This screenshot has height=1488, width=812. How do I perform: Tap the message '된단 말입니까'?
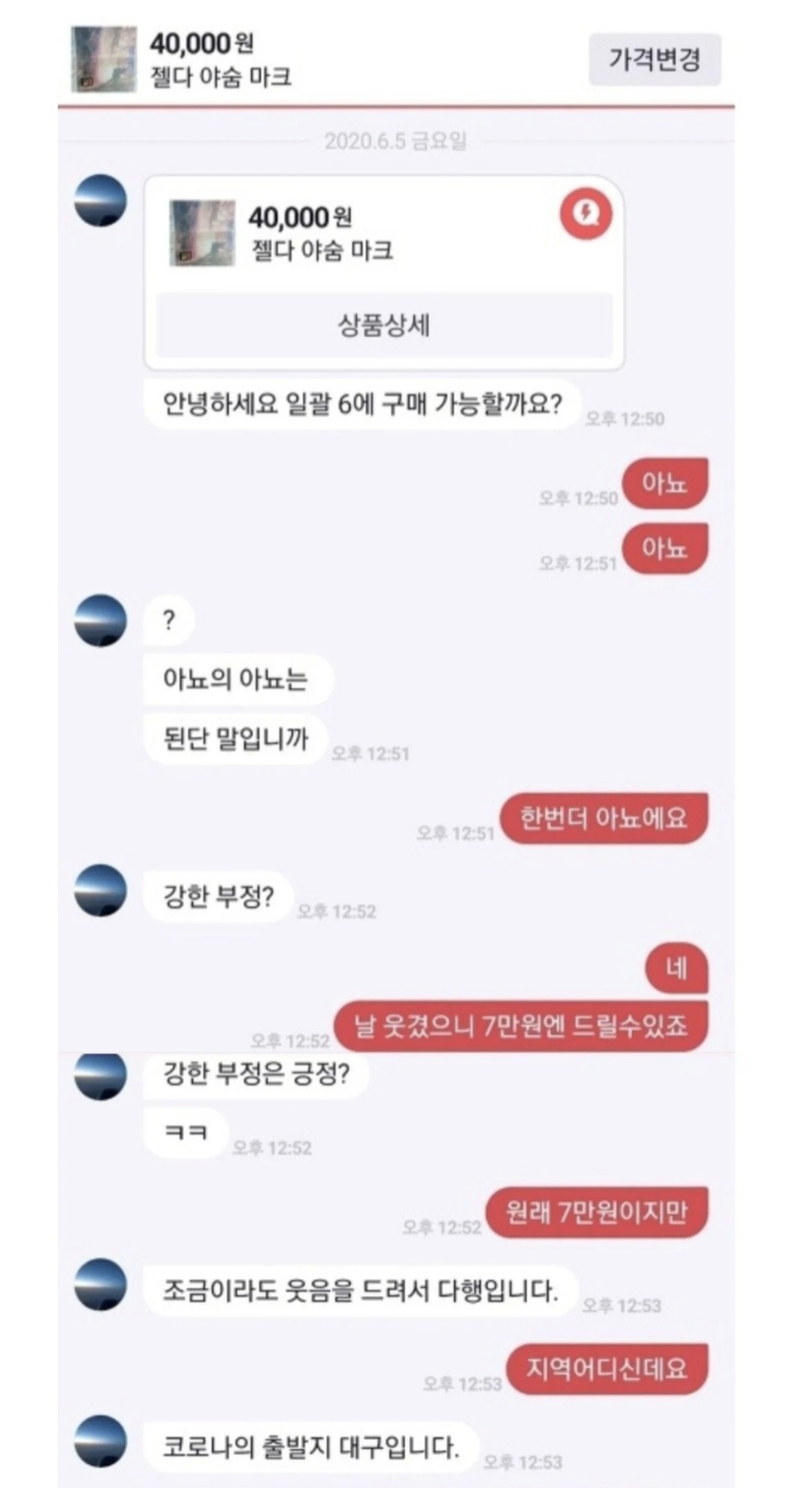coord(236,739)
